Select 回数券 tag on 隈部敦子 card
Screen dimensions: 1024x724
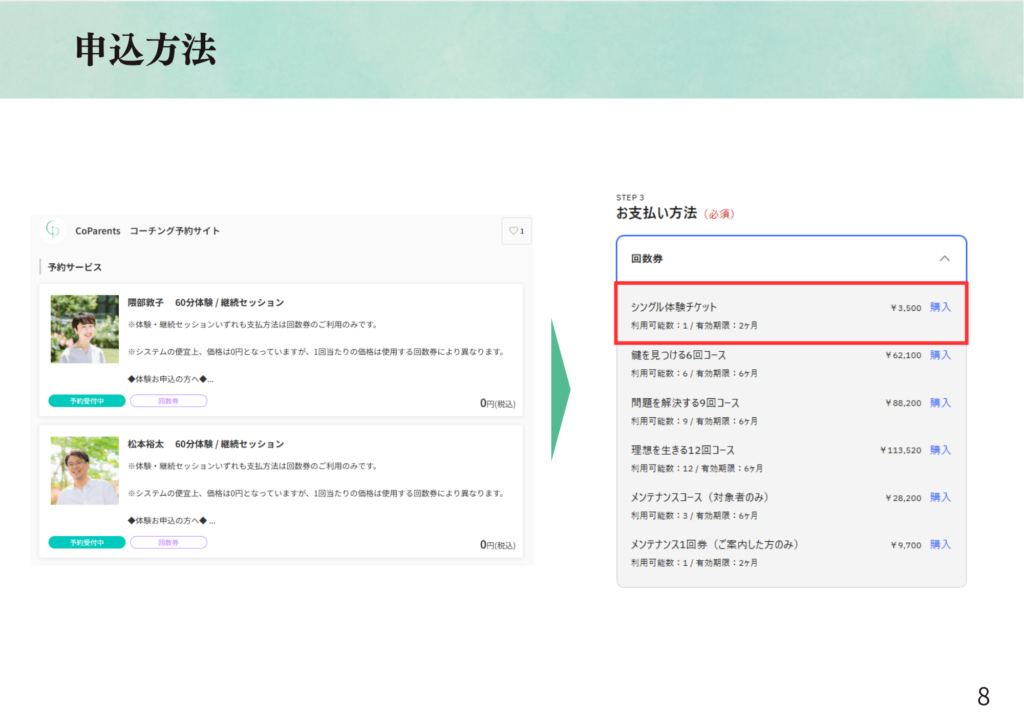click(168, 401)
